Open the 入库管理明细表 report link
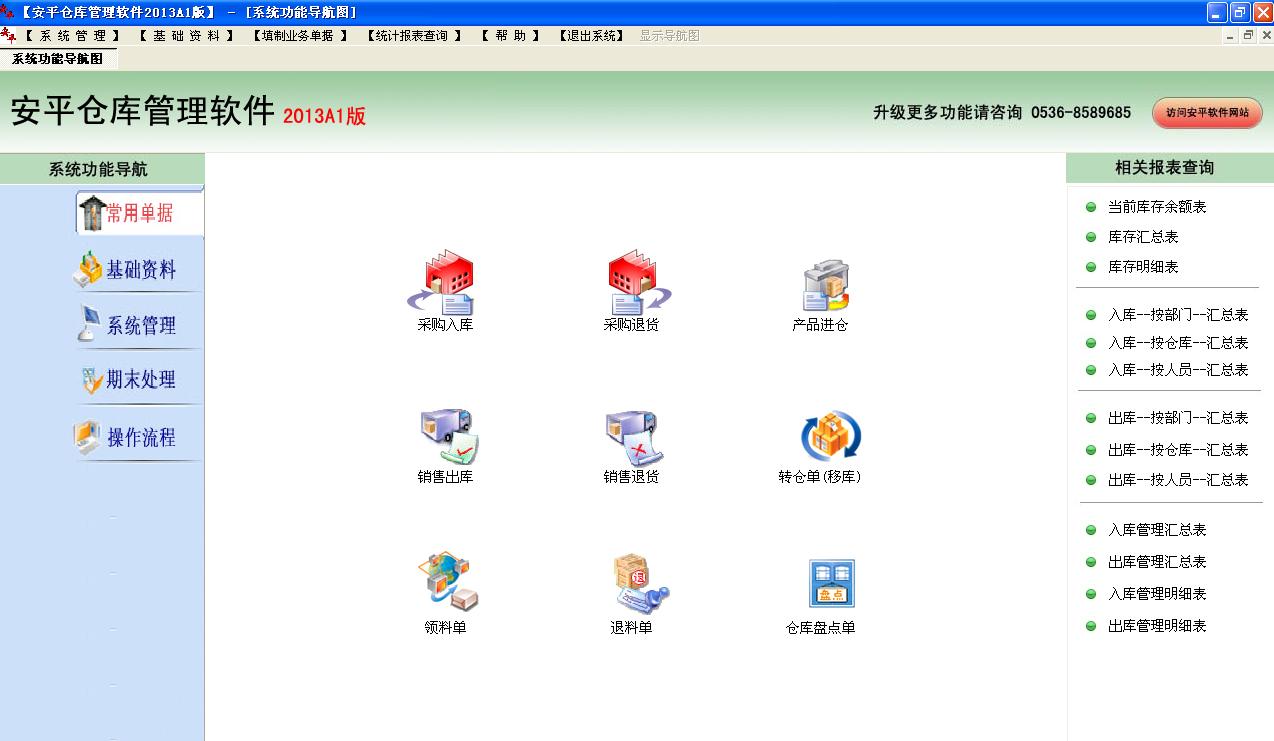 (1157, 594)
